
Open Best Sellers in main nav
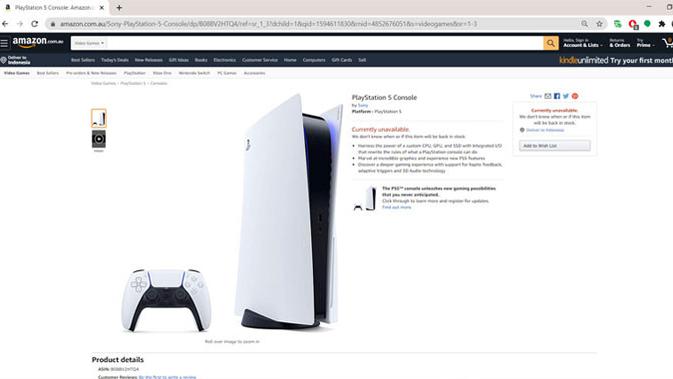[x=83, y=60]
